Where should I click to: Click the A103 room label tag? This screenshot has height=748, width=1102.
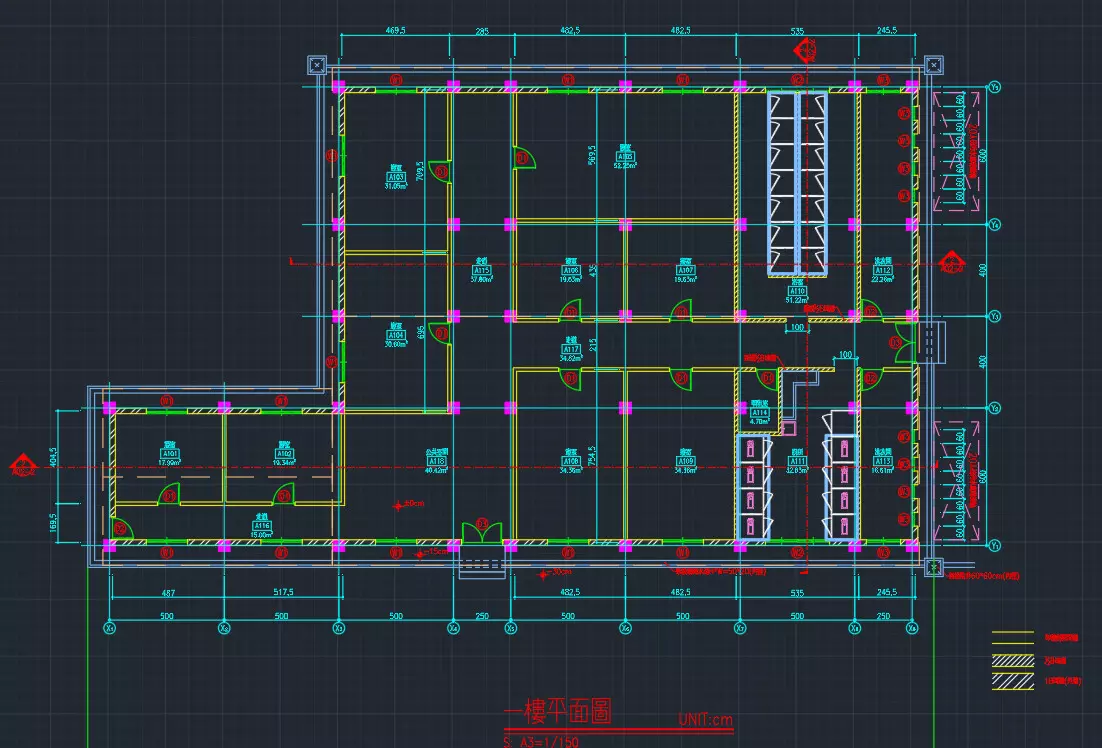point(396,177)
